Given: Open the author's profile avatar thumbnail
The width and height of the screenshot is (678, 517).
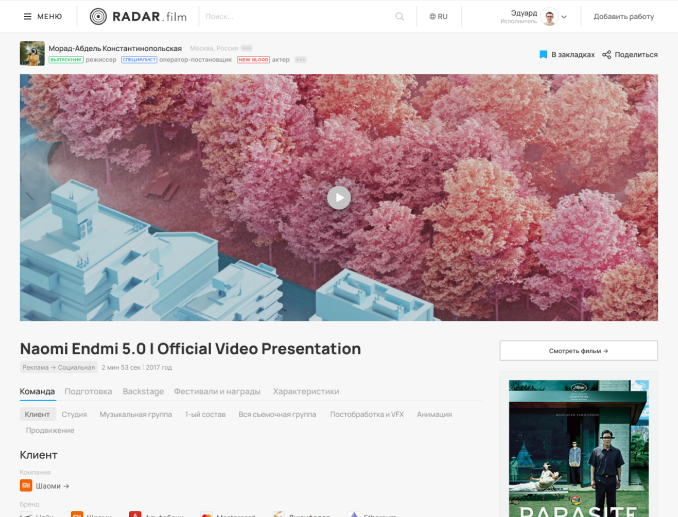Looking at the screenshot, I should click(32, 53).
